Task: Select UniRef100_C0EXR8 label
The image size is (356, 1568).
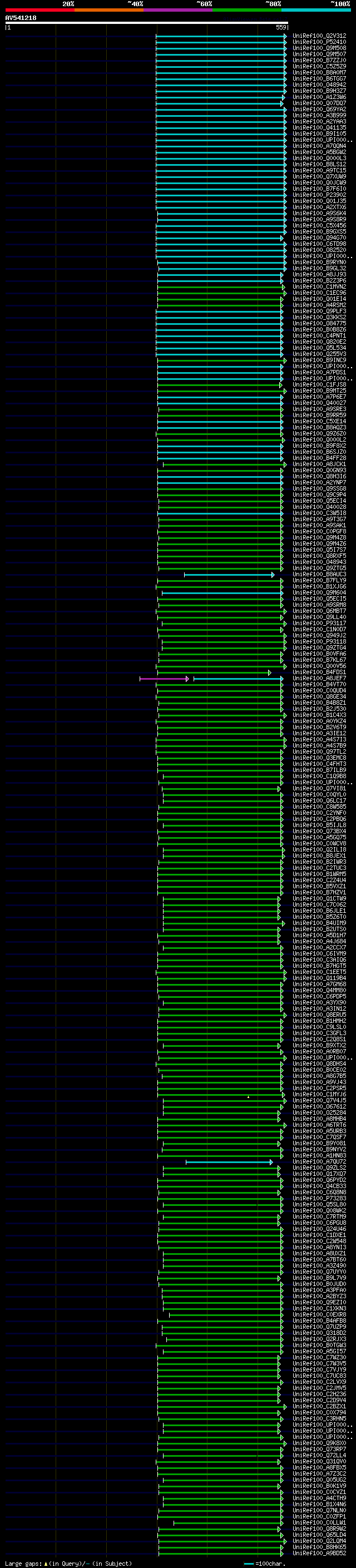Action: [319, 1314]
